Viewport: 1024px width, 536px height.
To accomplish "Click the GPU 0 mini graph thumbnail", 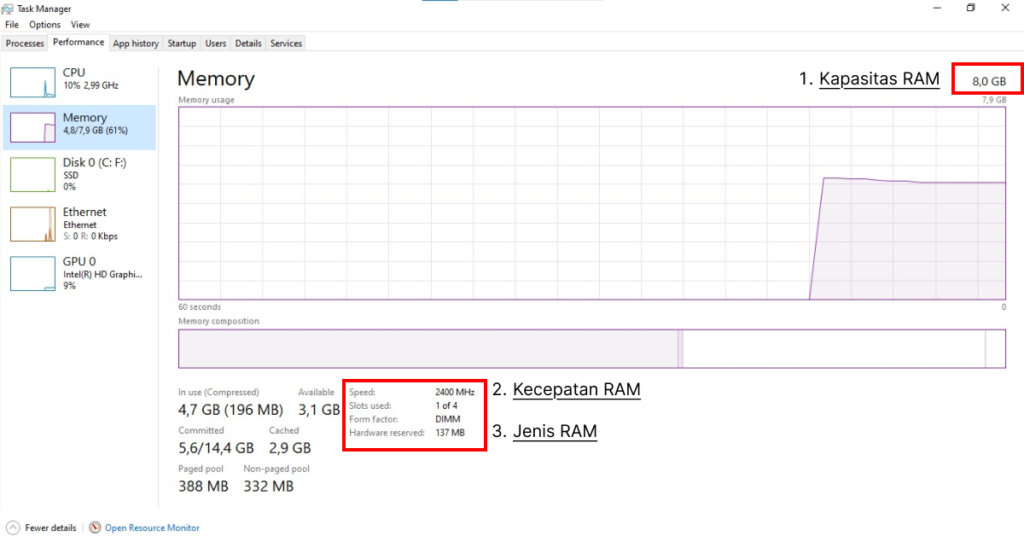I will click(x=33, y=274).
